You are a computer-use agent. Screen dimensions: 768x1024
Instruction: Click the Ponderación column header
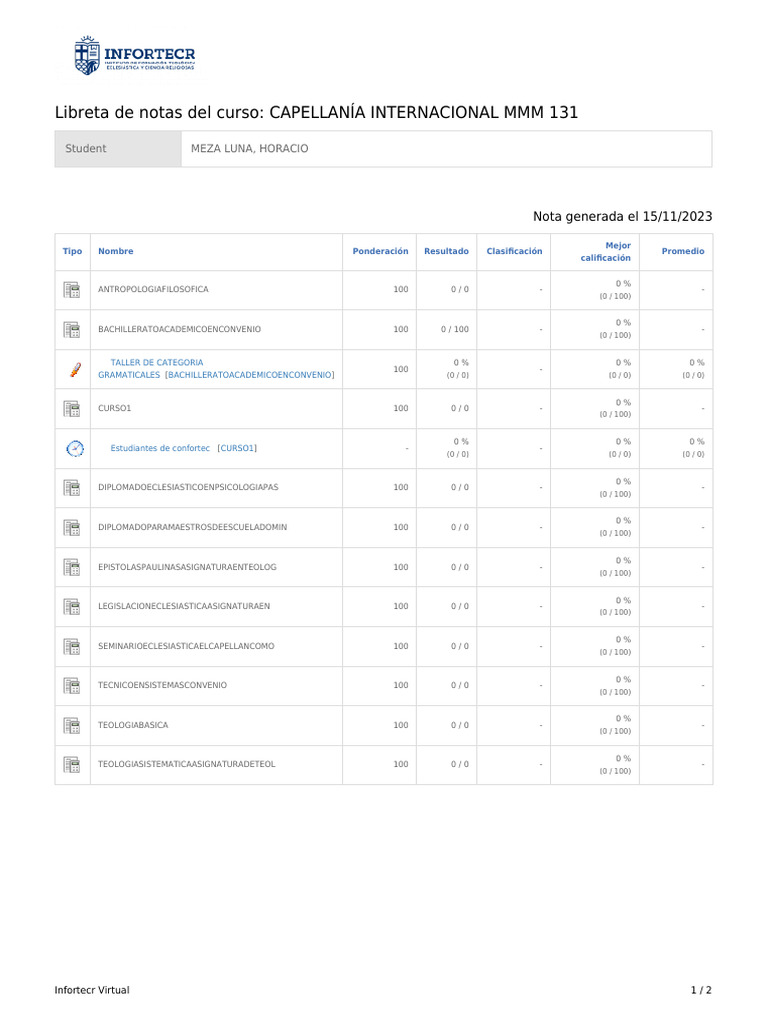click(380, 252)
